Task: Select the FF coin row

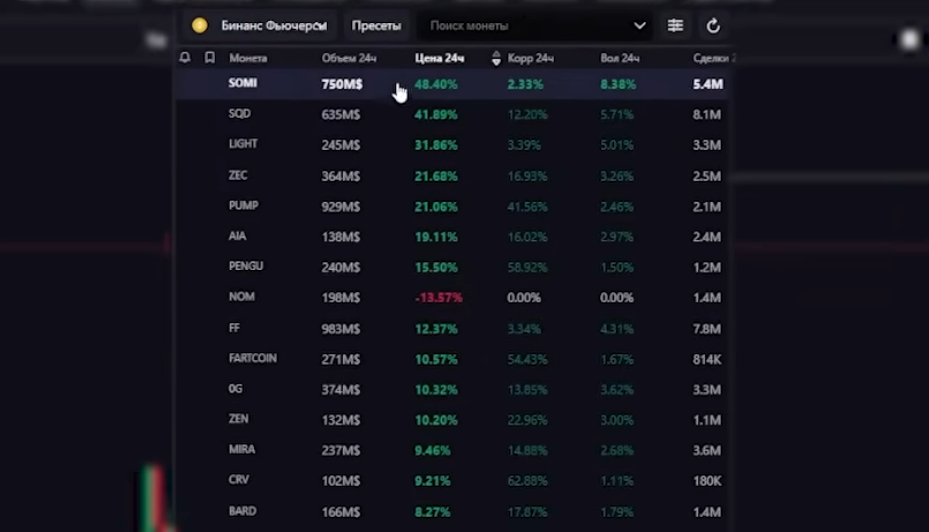Action: [x=453, y=328]
